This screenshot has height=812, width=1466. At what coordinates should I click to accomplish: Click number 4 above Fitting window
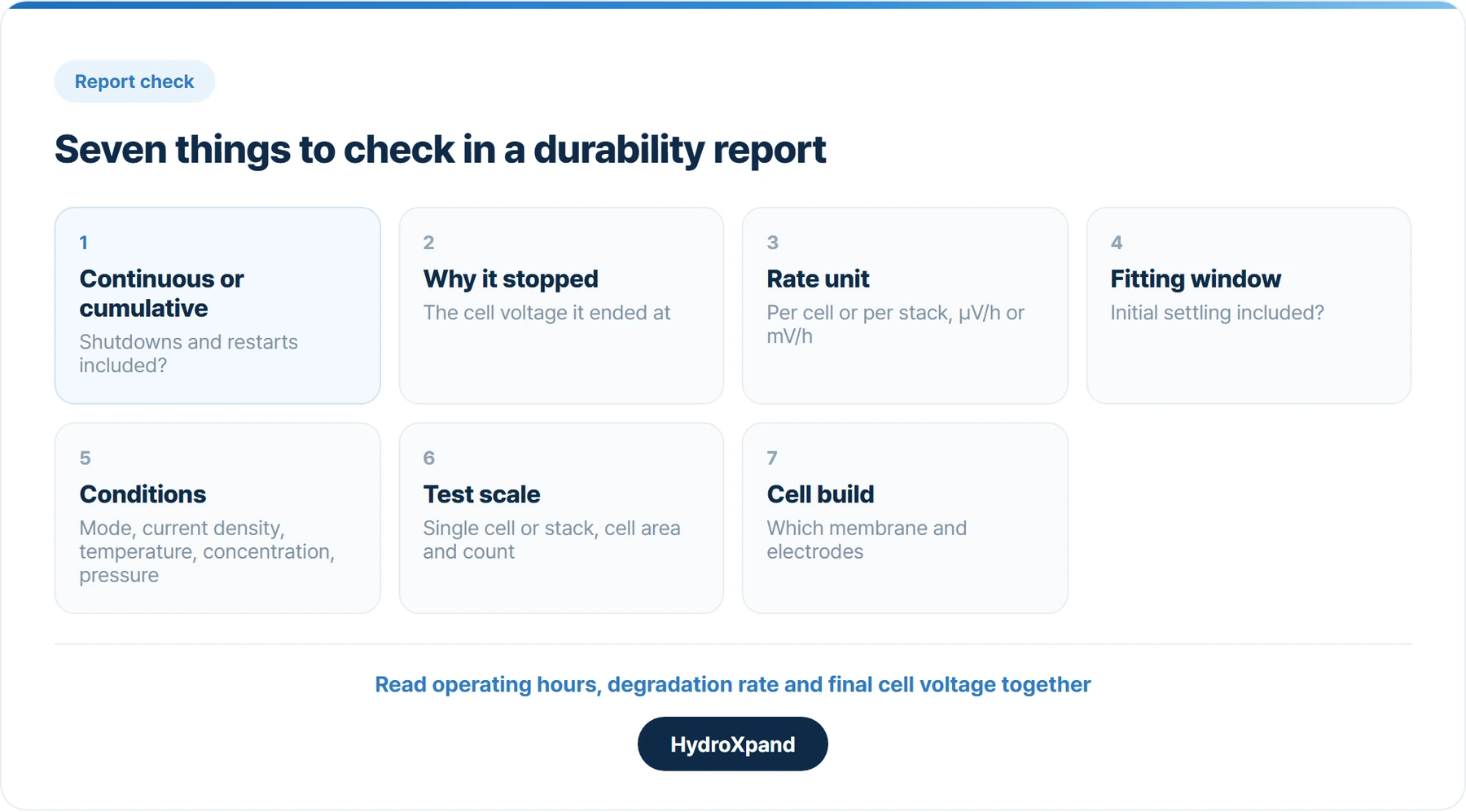(x=1116, y=243)
